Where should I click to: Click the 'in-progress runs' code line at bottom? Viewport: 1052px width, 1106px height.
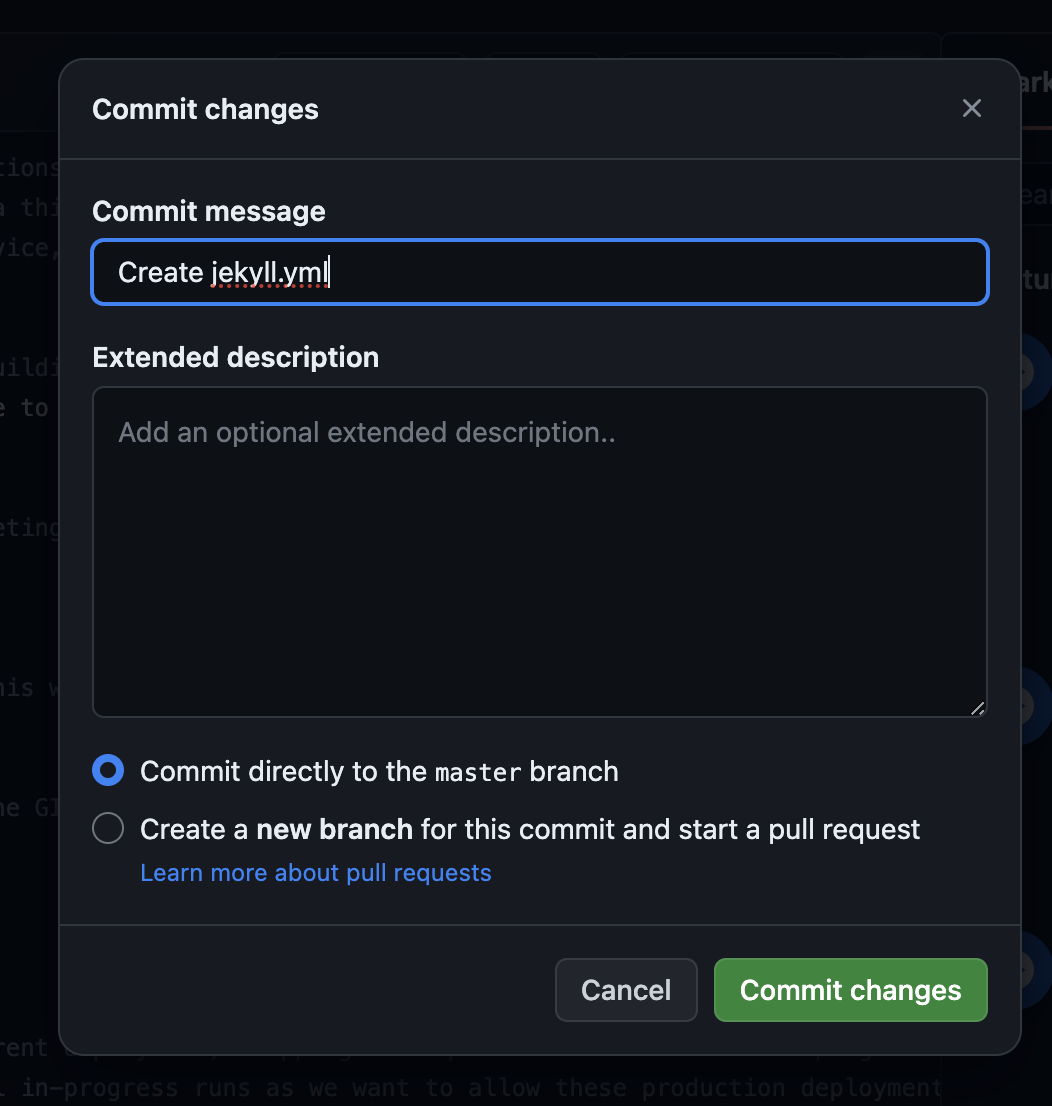500,1088
